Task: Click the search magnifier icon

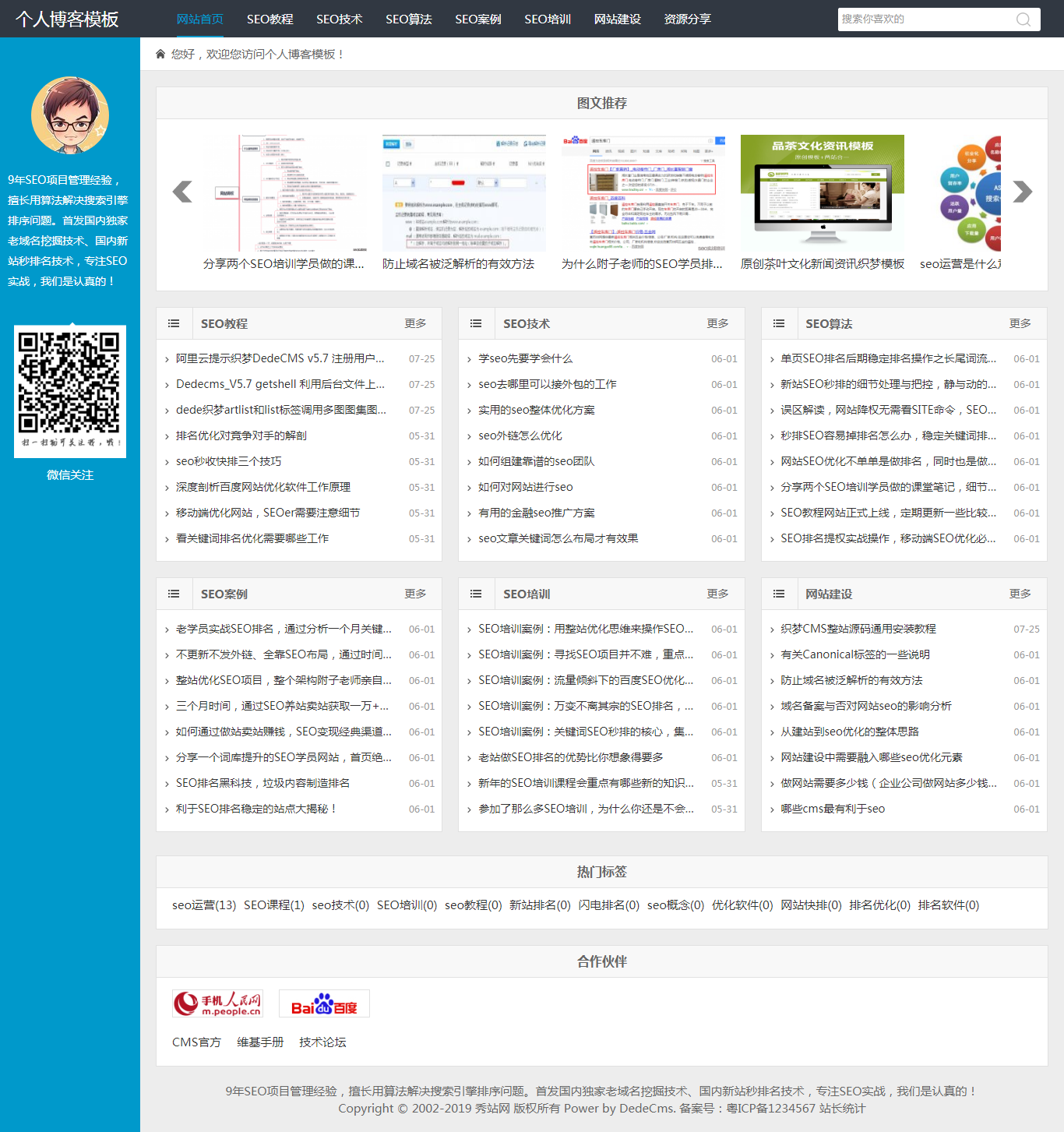Action: coord(1023,19)
